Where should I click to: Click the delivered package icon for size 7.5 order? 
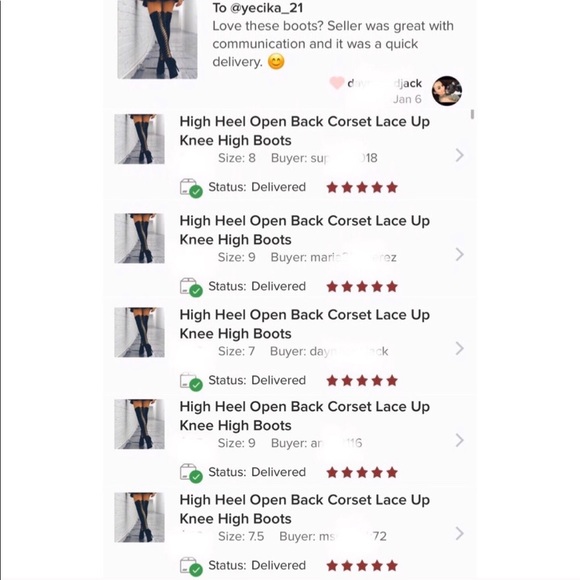tap(191, 566)
